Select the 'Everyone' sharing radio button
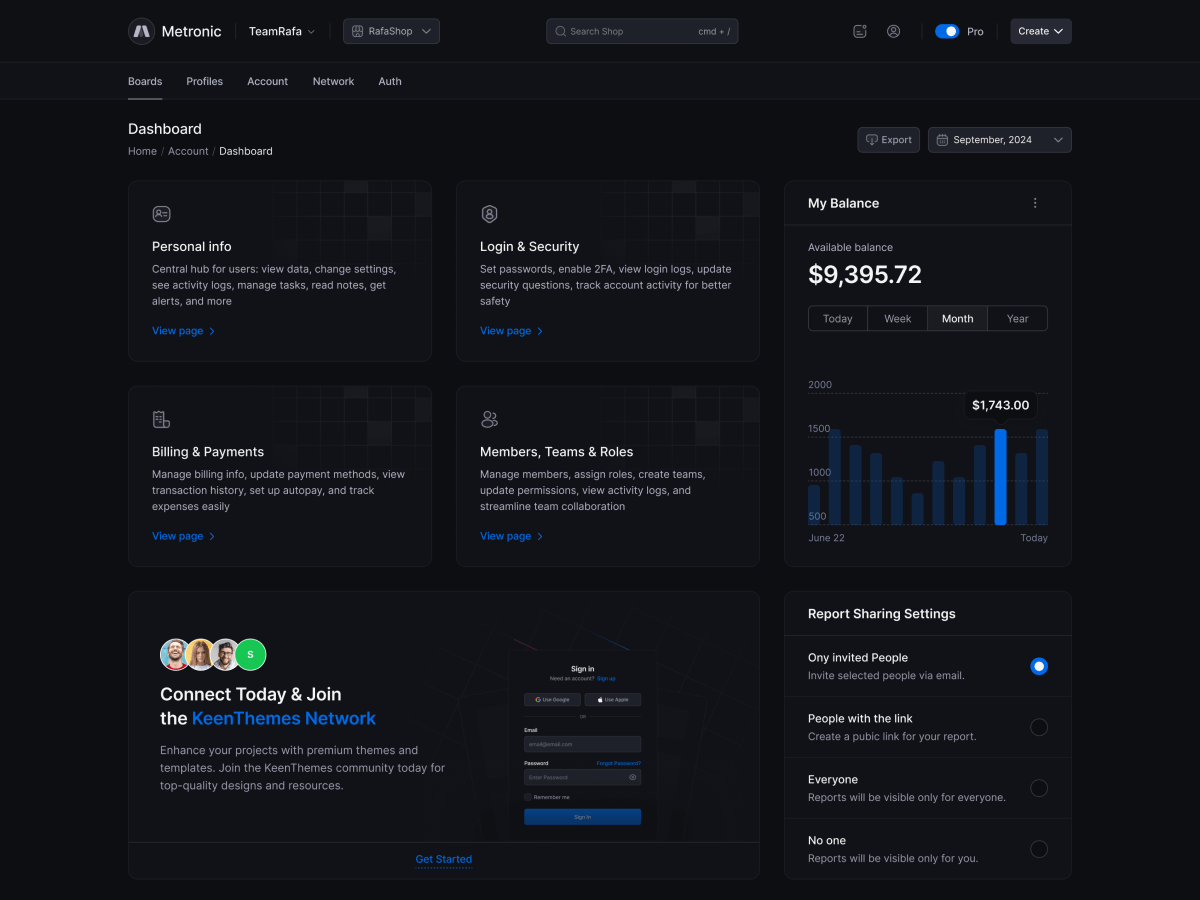The width and height of the screenshot is (1200, 900). click(x=1039, y=788)
